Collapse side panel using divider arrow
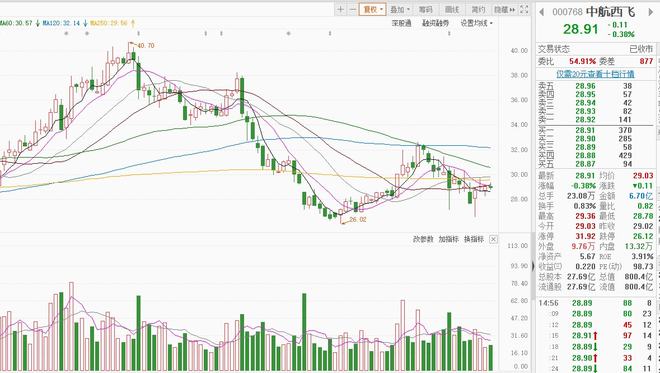Screen dimensions: 660x373 pos(533,266)
